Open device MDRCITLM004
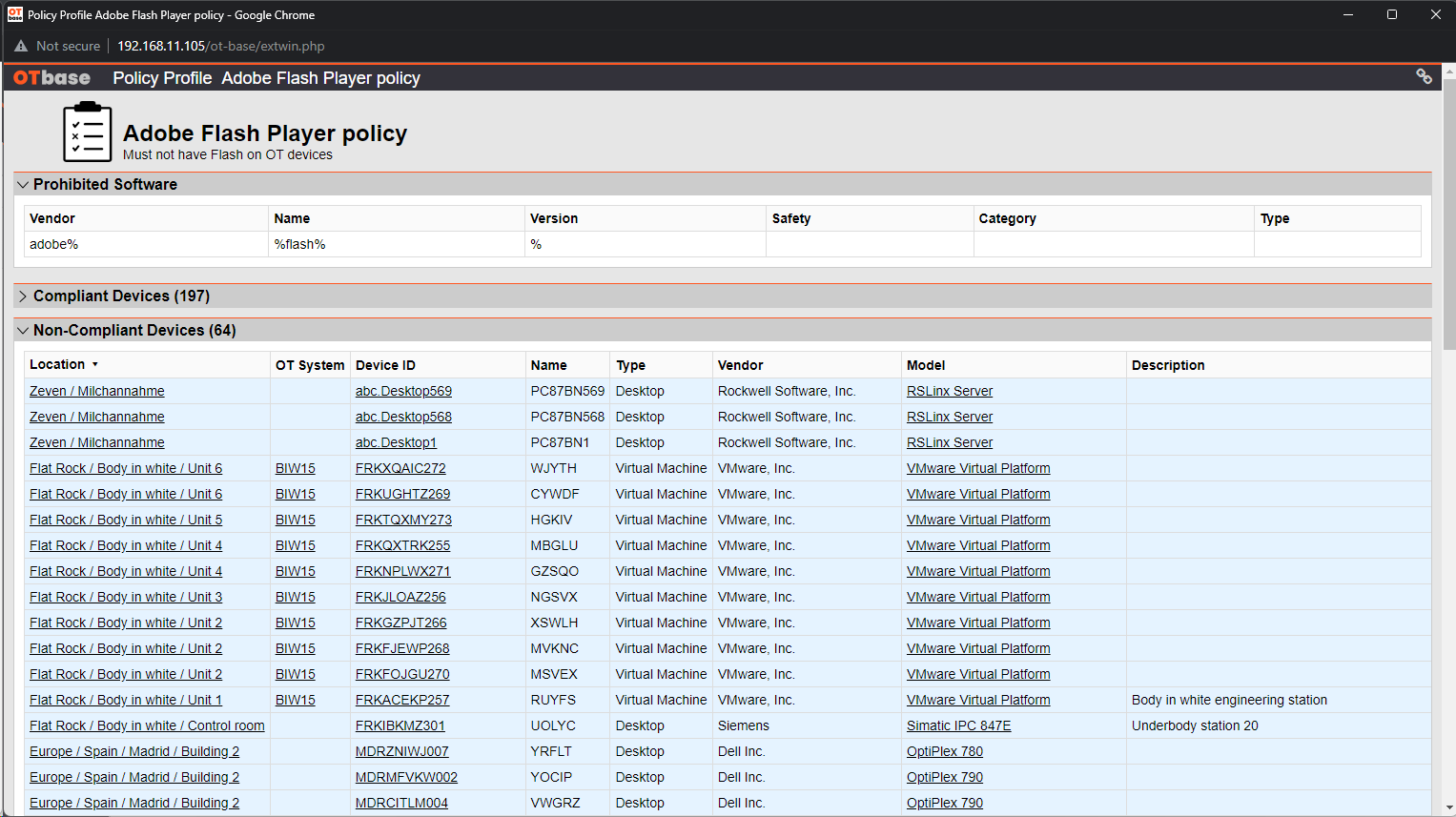 pyautogui.click(x=401, y=803)
